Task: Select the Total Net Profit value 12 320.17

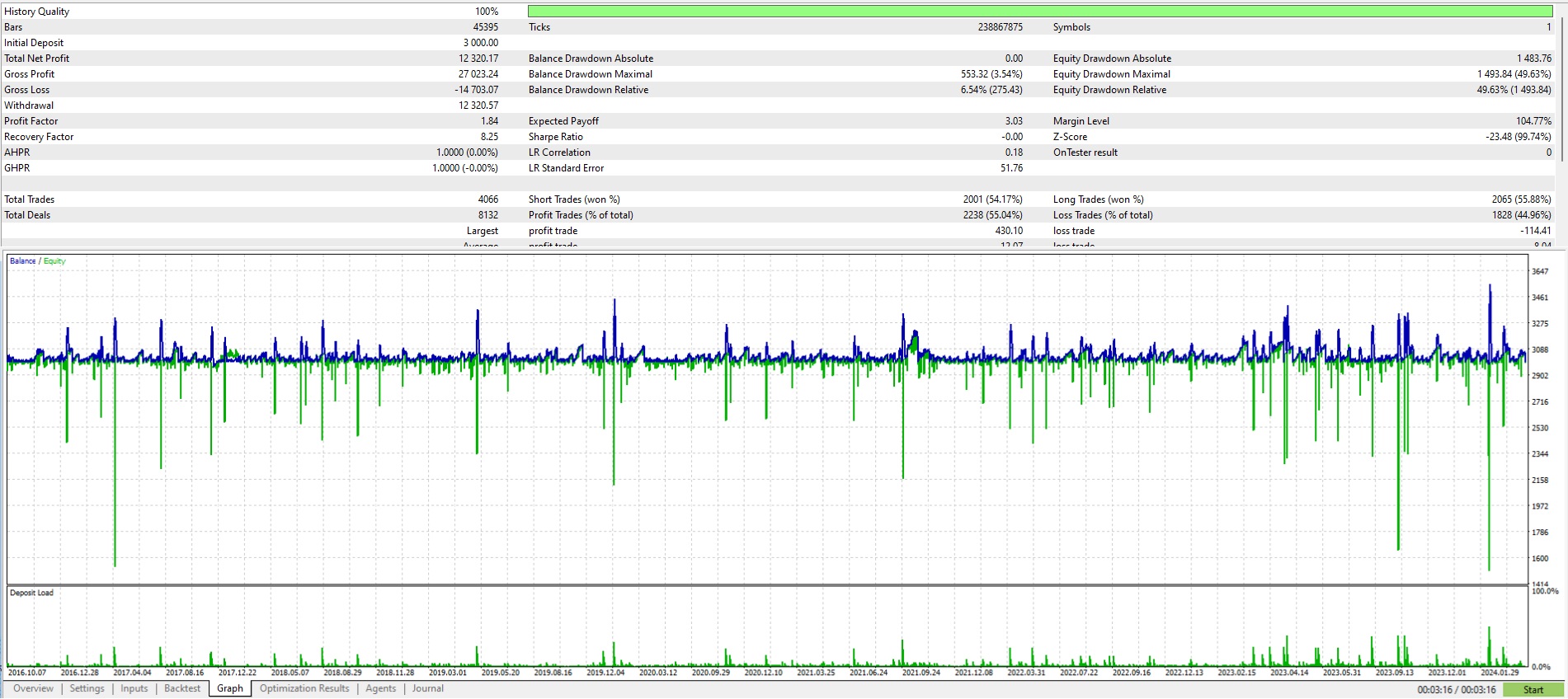Action: 478,59
